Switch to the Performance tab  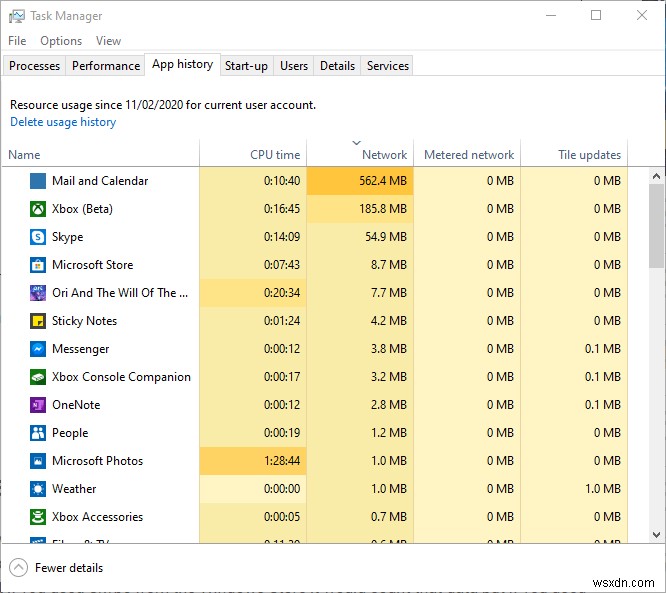click(106, 66)
